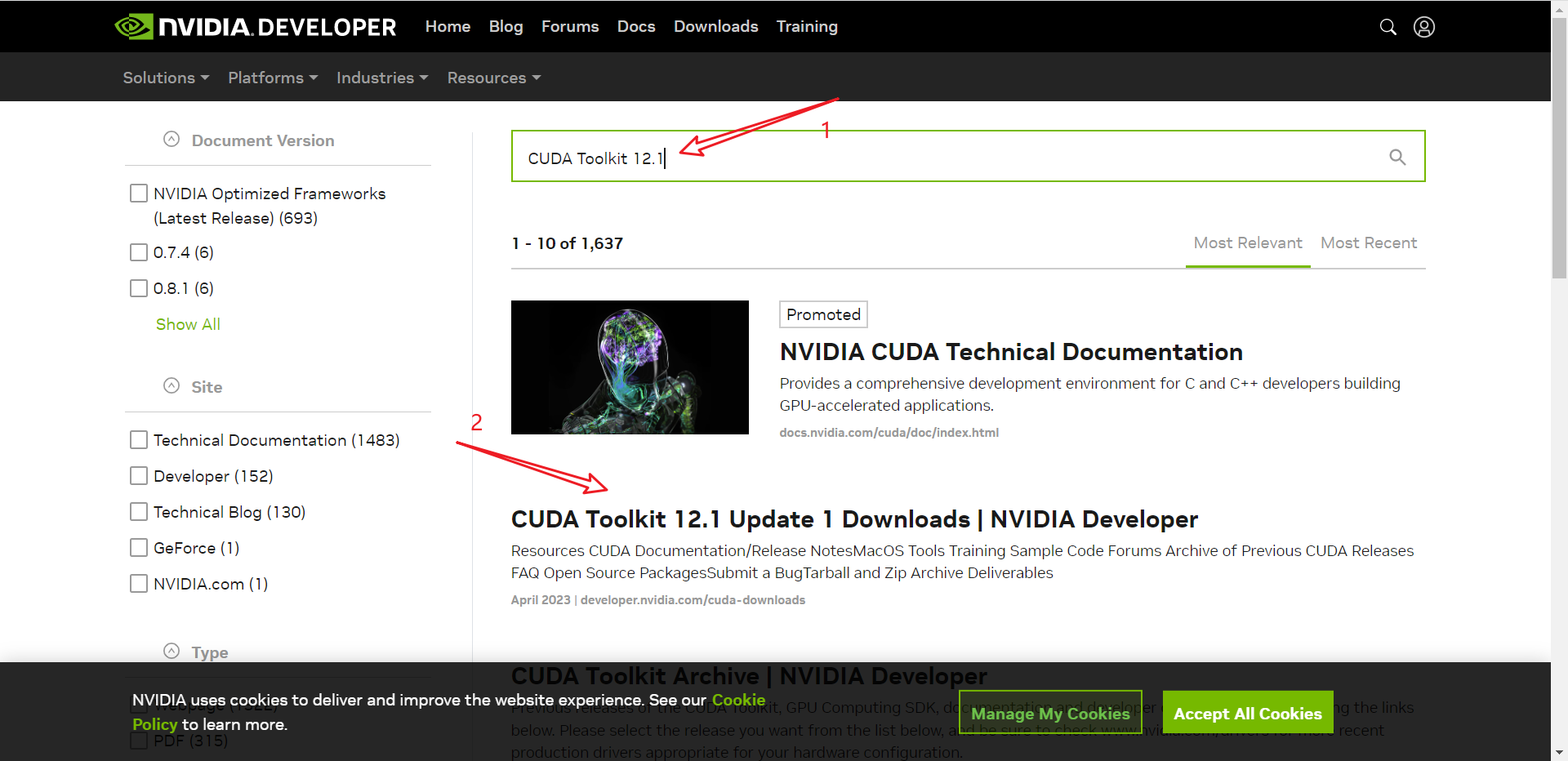Collapse the Document Version filter section
Viewport: 1568px width, 761px height.
pyautogui.click(x=171, y=140)
